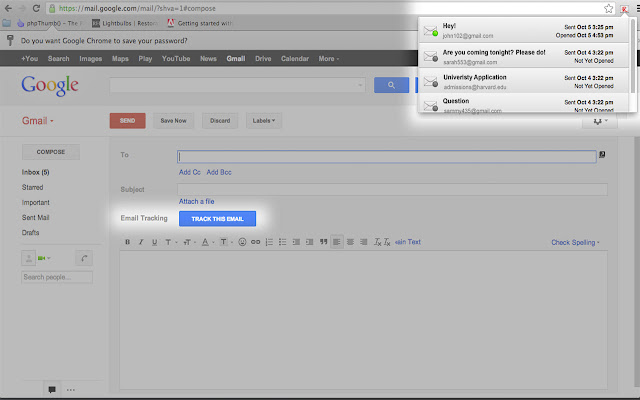Click Add Cc link
Screen dimensions: 640x400
click(x=189, y=172)
